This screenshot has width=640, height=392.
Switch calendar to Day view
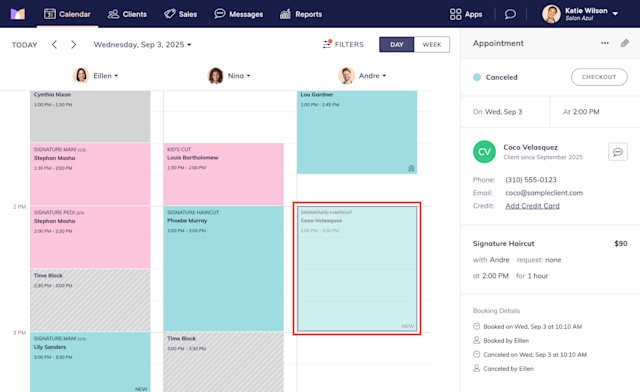coord(397,45)
